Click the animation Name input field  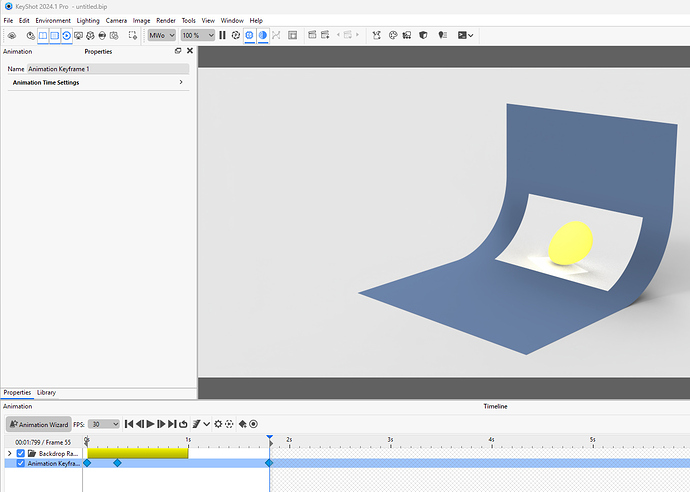(108, 69)
